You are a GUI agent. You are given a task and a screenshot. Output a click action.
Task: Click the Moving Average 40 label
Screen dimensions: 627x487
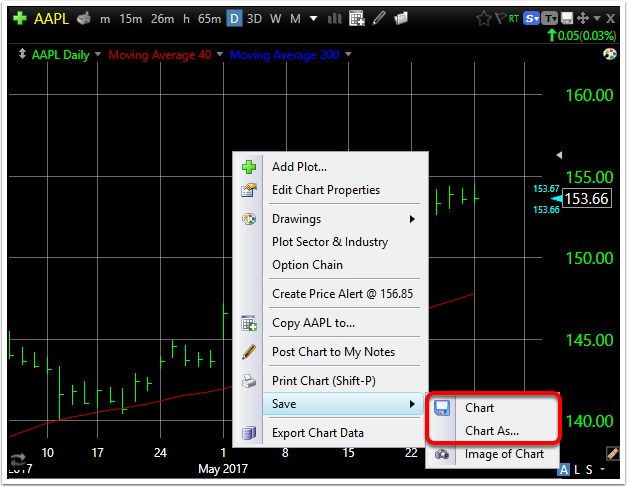(x=160, y=55)
